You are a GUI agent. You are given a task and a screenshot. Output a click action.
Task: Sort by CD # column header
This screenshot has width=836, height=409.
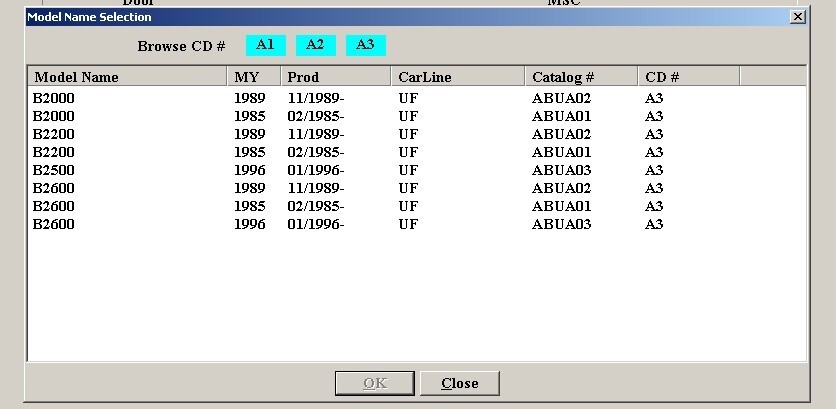689,77
